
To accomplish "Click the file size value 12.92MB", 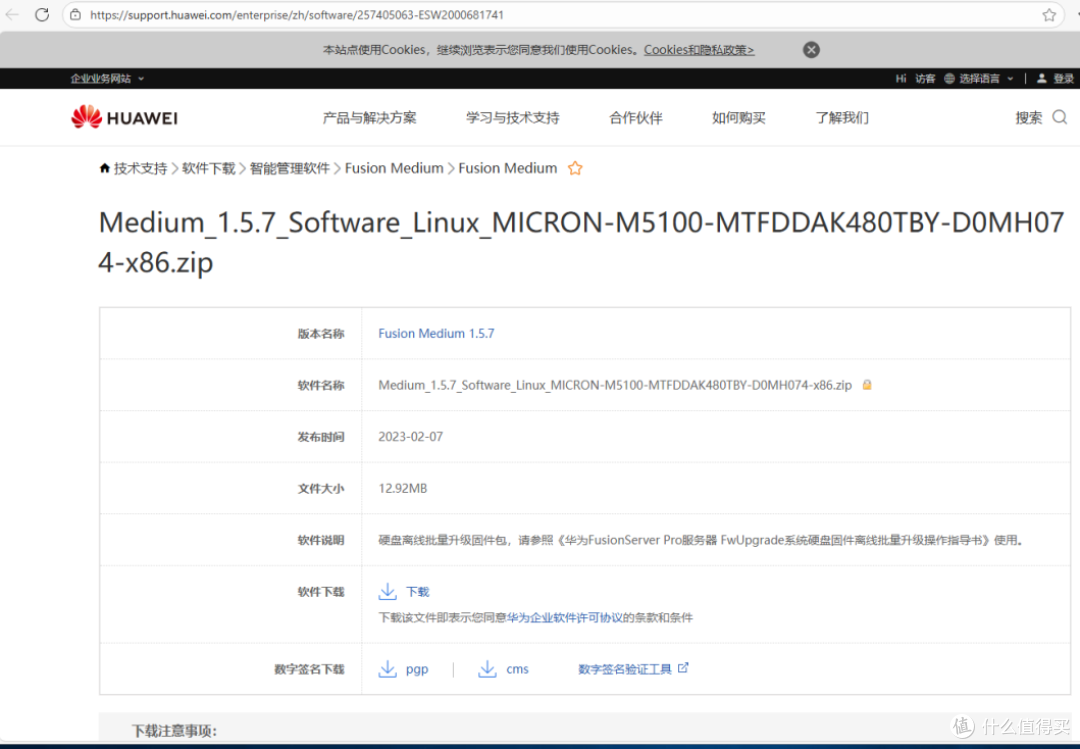I will pyautogui.click(x=403, y=489).
